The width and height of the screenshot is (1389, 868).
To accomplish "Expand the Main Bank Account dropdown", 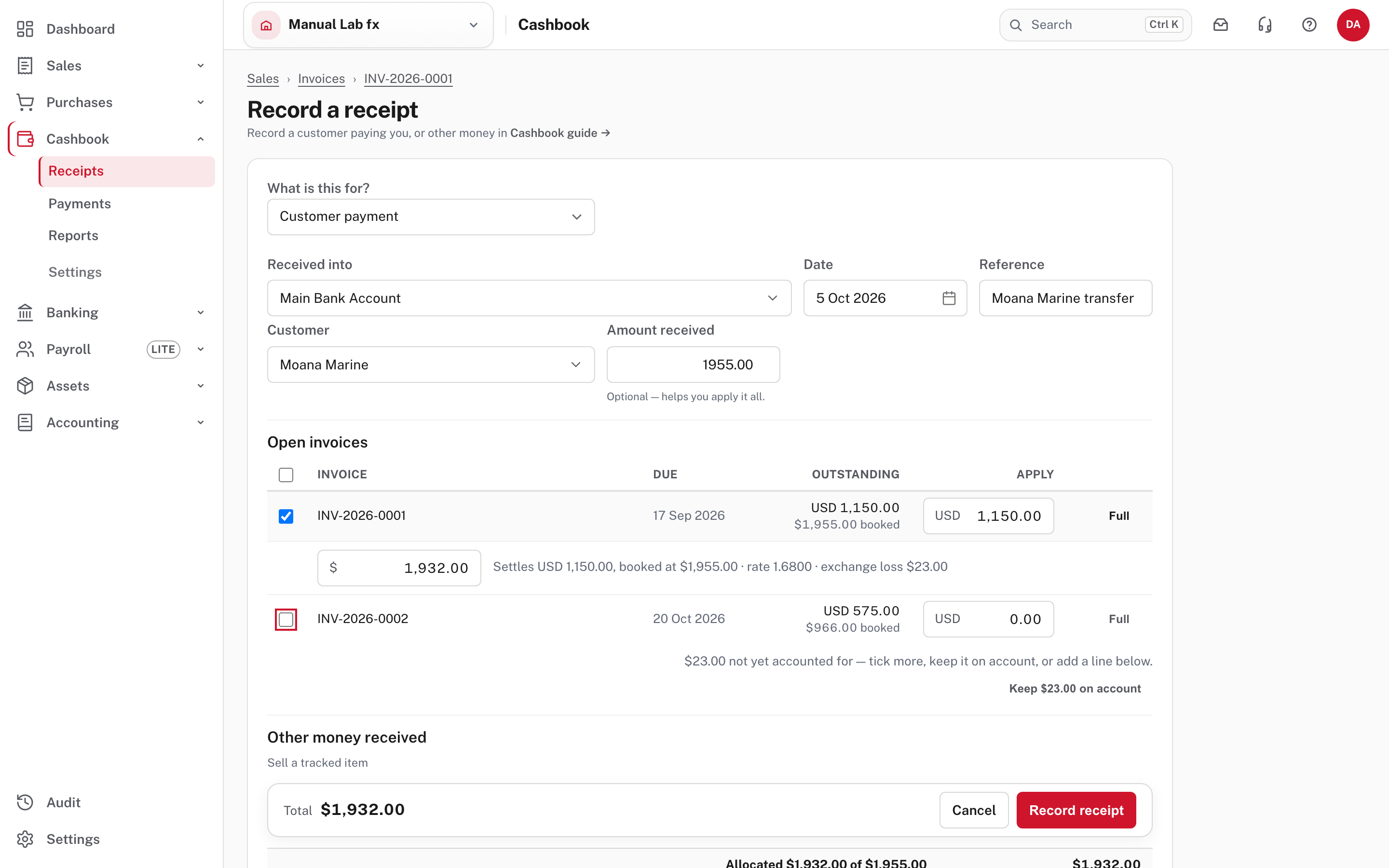I will click(x=529, y=298).
